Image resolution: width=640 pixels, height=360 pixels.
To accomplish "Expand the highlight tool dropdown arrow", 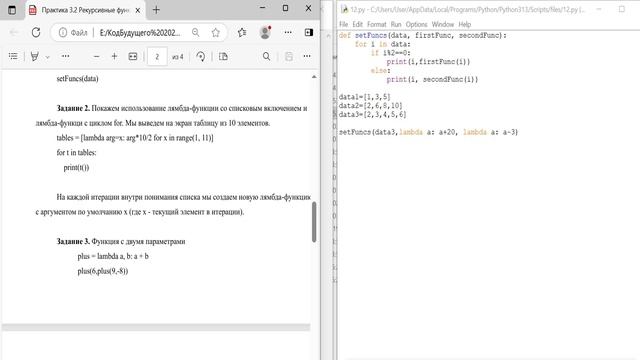I will coord(47,57).
